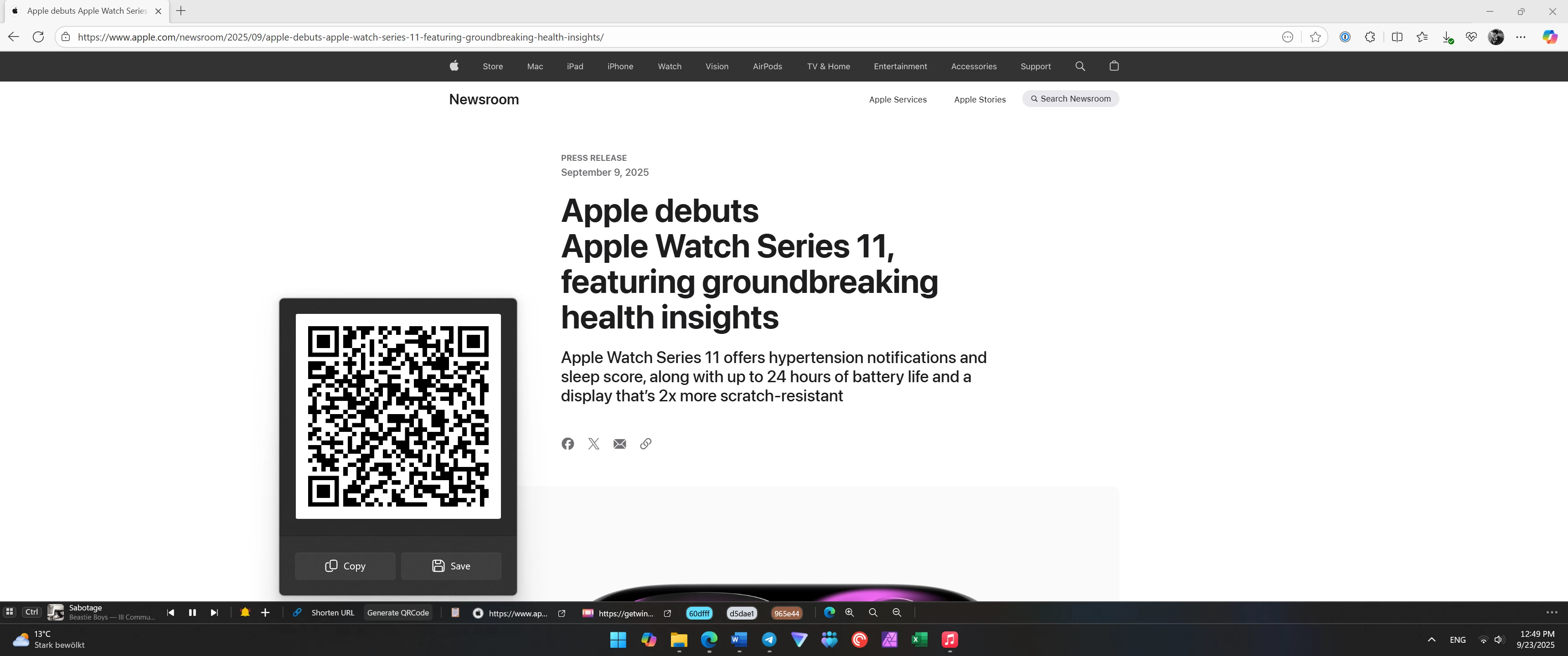
Task: Open the Watch menu in Apple navigation
Action: click(x=670, y=67)
